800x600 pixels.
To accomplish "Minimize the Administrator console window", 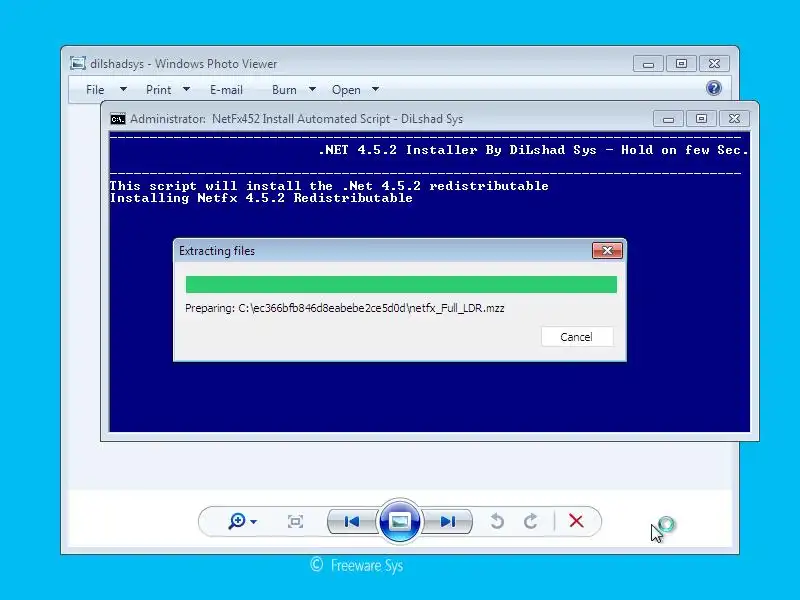I will (x=668, y=119).
